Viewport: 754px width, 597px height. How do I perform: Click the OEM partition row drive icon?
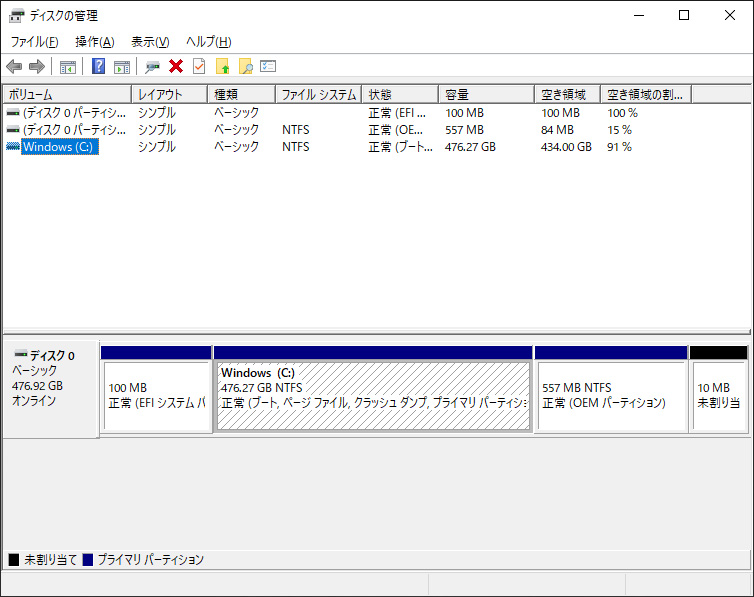pos(13,130)
